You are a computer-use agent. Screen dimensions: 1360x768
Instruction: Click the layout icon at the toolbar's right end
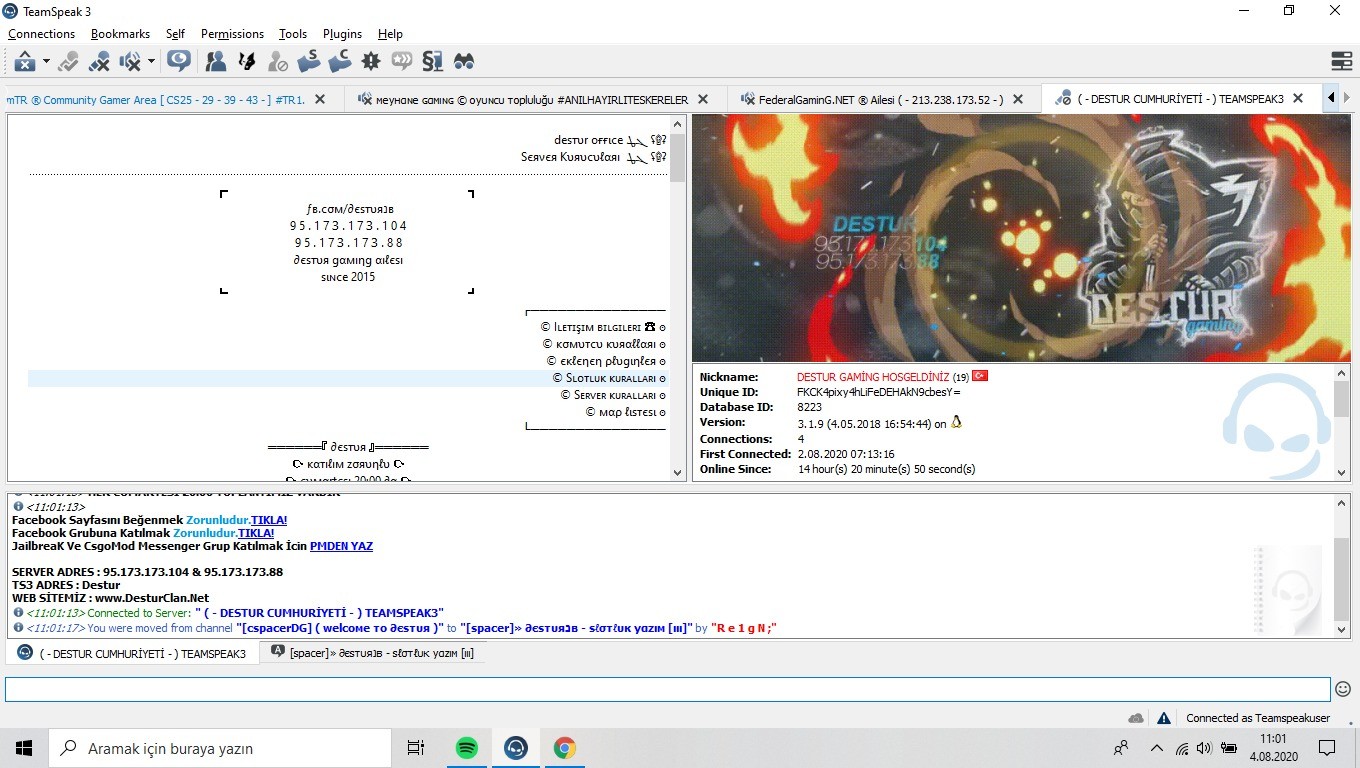[x=1341, y=61]
